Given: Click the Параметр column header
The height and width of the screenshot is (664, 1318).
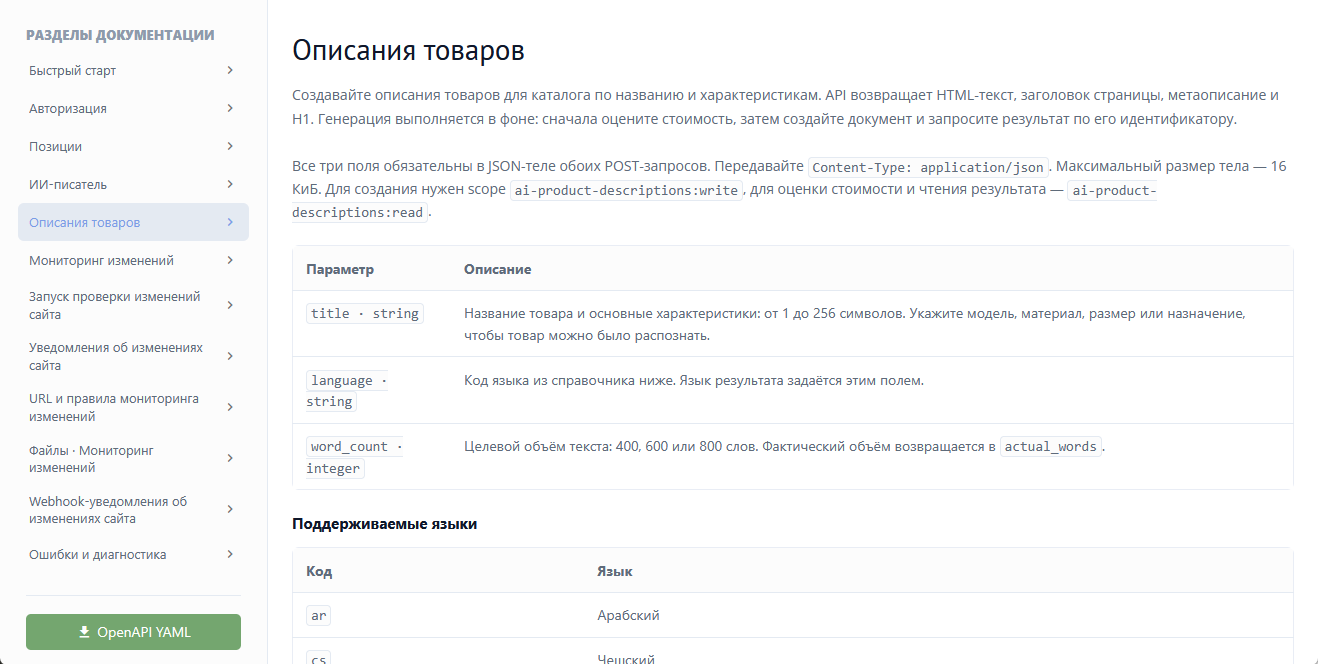Looking at the screenshot, I should (340, 269).
